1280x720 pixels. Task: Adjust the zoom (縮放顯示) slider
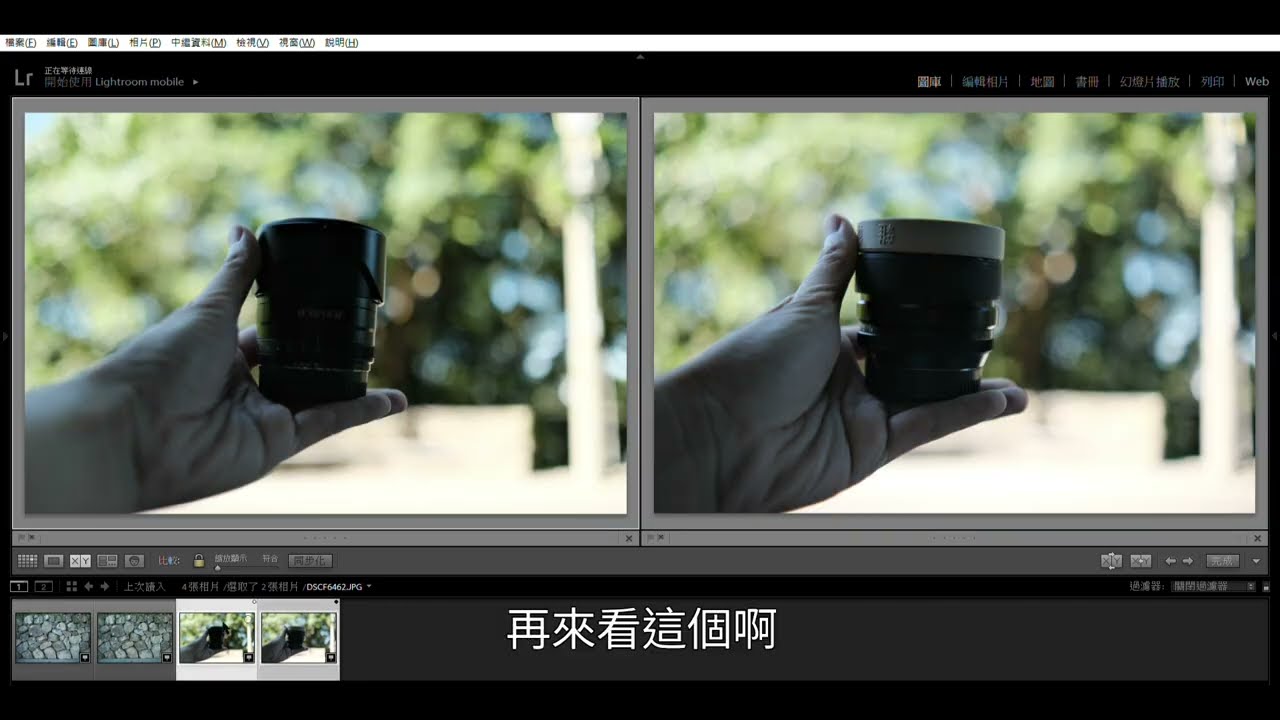pos(218,567)
